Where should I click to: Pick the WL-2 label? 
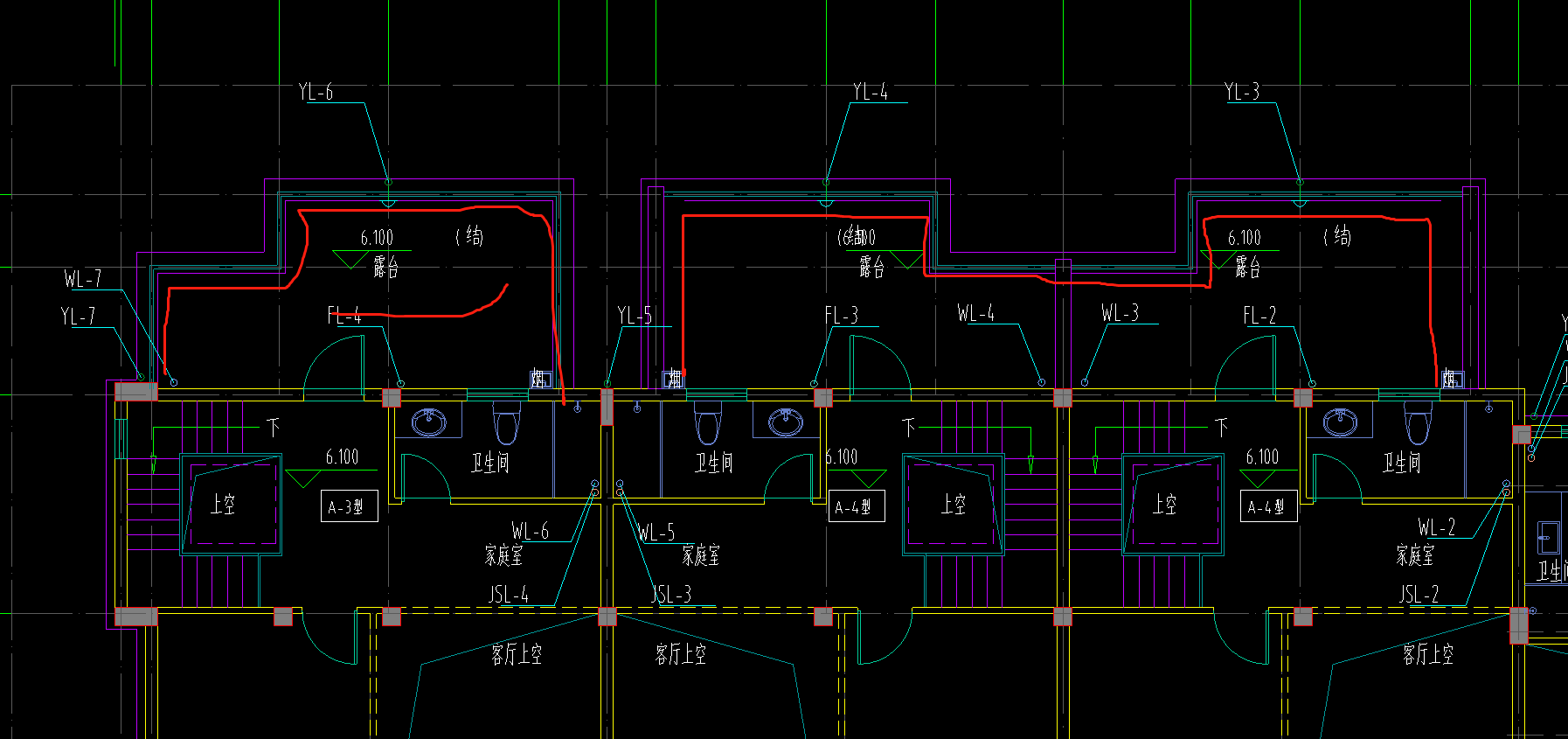coord(1437,526)
